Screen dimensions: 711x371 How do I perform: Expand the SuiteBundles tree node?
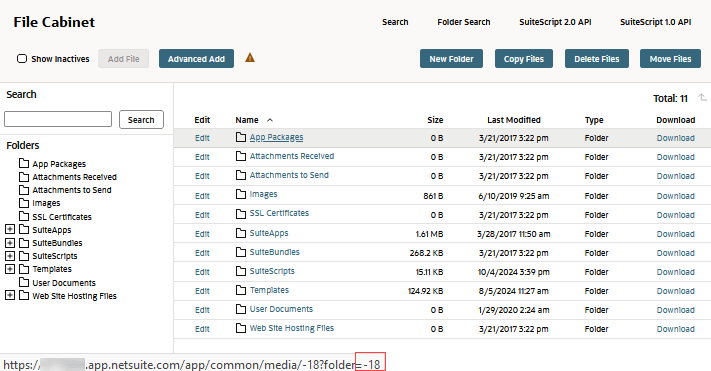[10, 243]
